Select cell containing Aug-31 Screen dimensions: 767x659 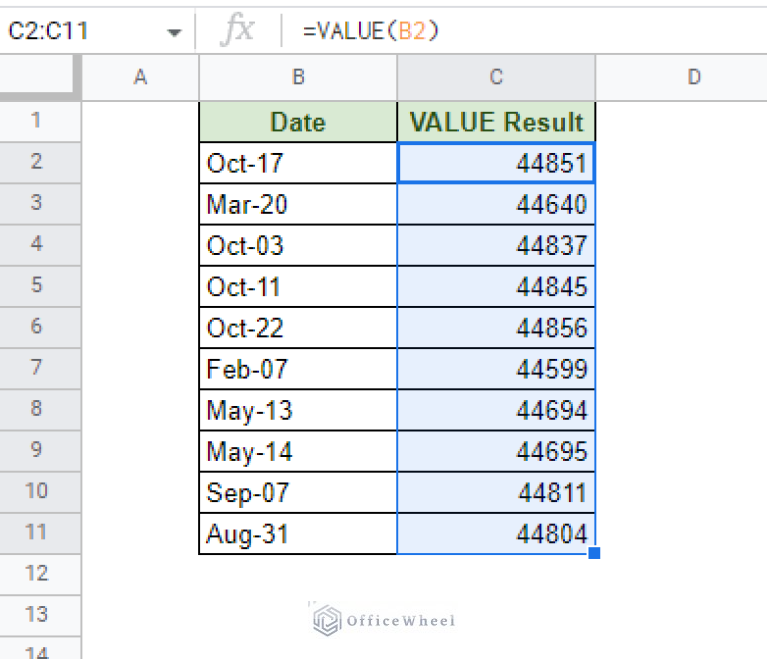click(298, 534)
